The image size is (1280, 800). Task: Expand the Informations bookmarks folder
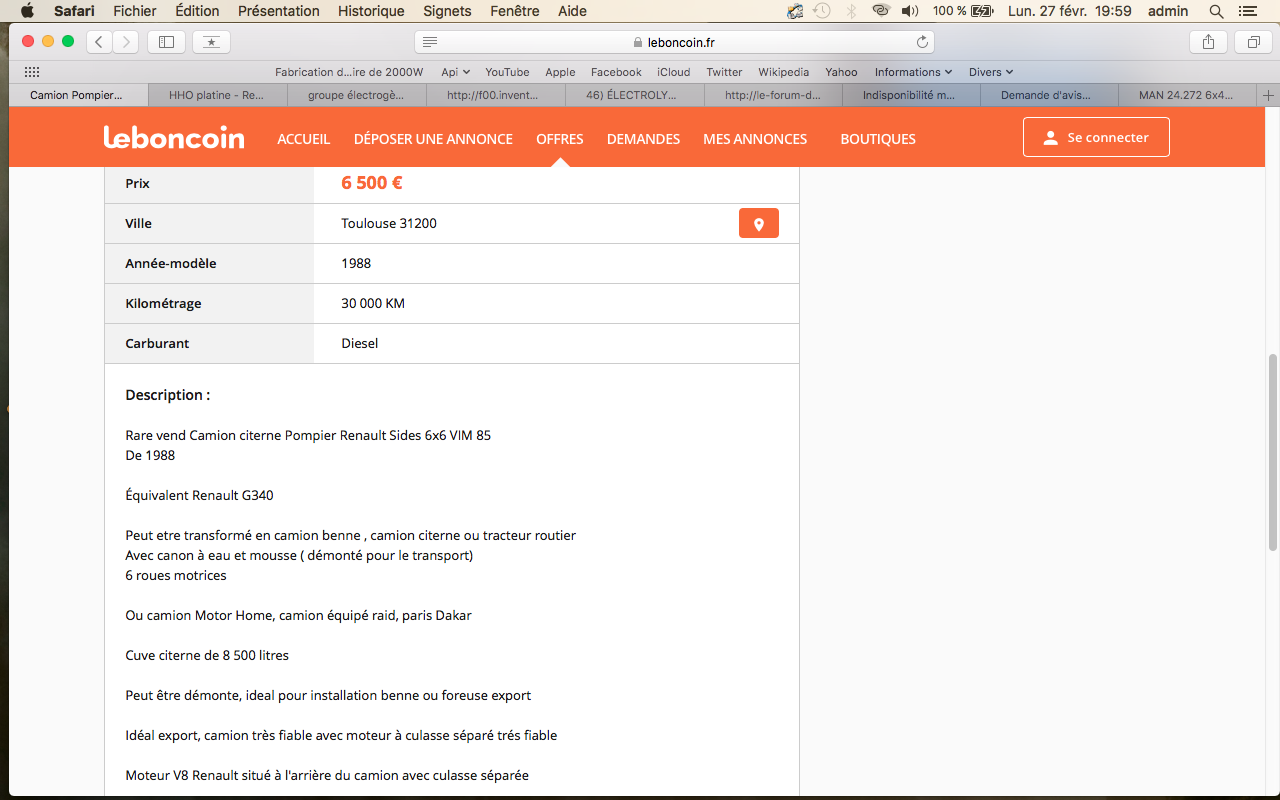tap(913, 72)
